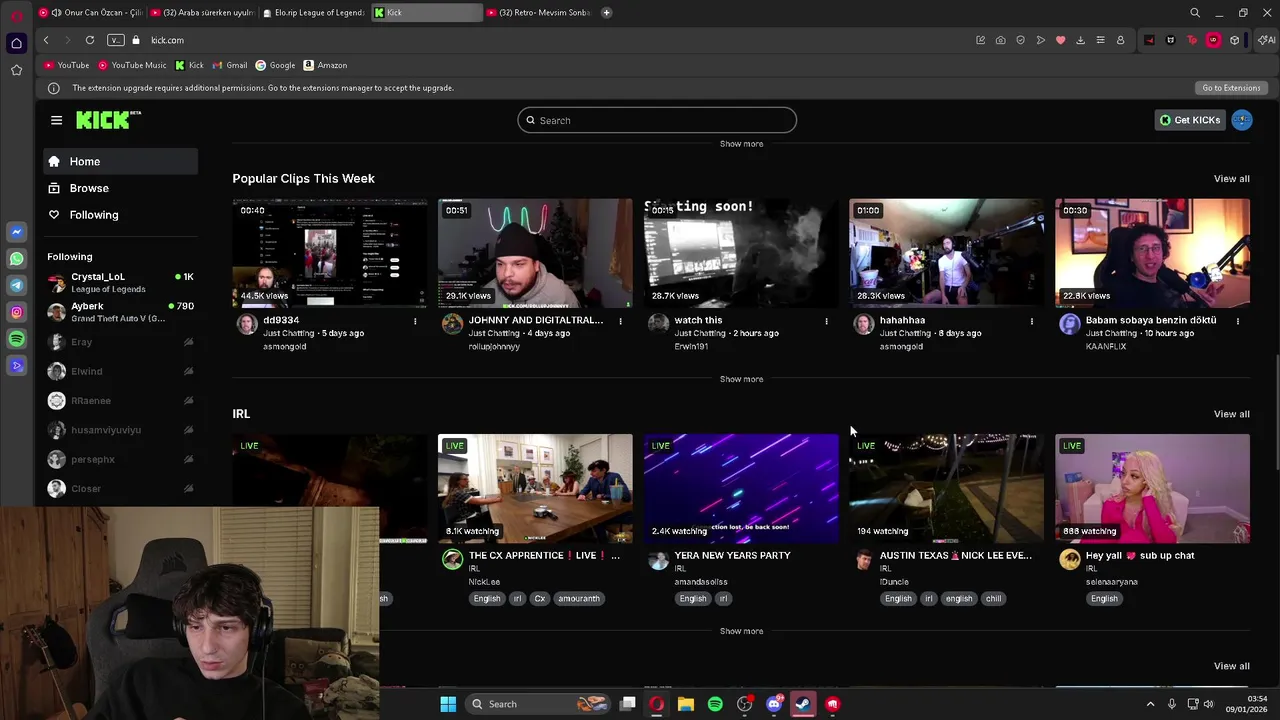Open the Kick user avatar menu
Screen dimensions: 1280x720
[x=1242, y=120]
